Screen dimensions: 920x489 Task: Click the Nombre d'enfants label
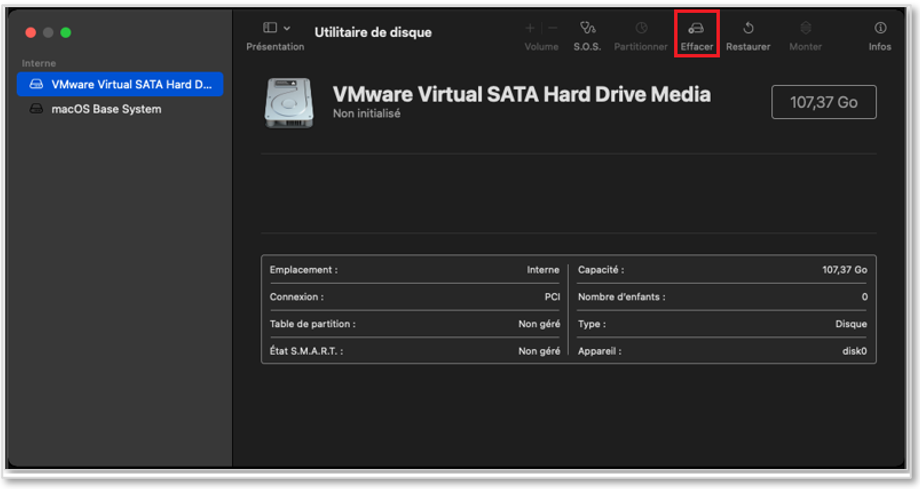click(621, 297)
